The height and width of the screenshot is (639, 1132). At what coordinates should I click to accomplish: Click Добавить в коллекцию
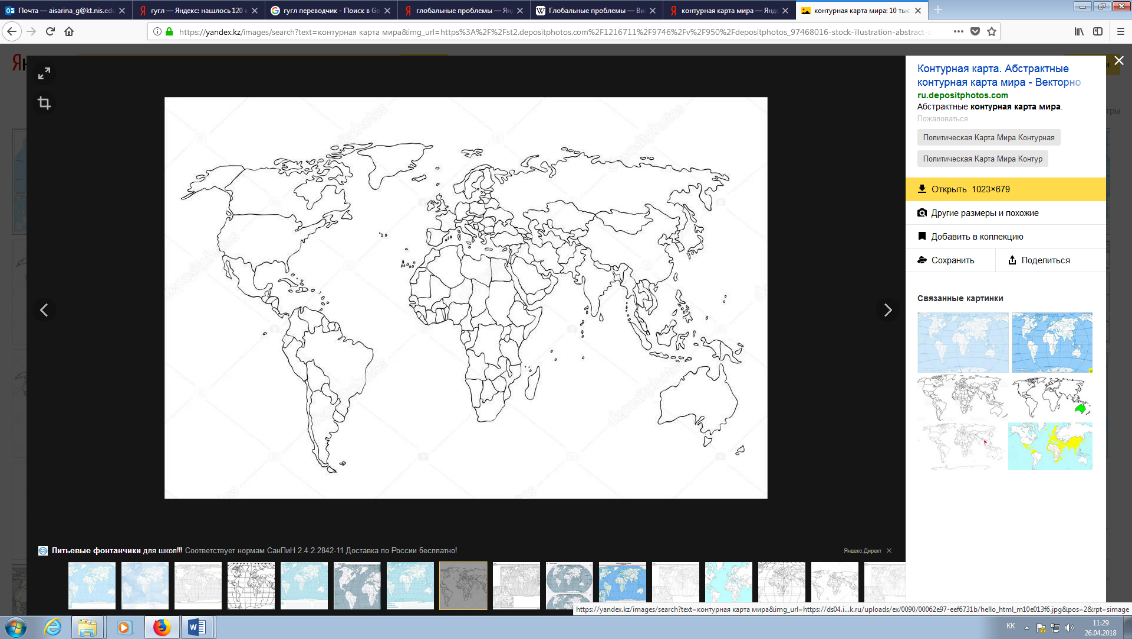[1006, 236]
